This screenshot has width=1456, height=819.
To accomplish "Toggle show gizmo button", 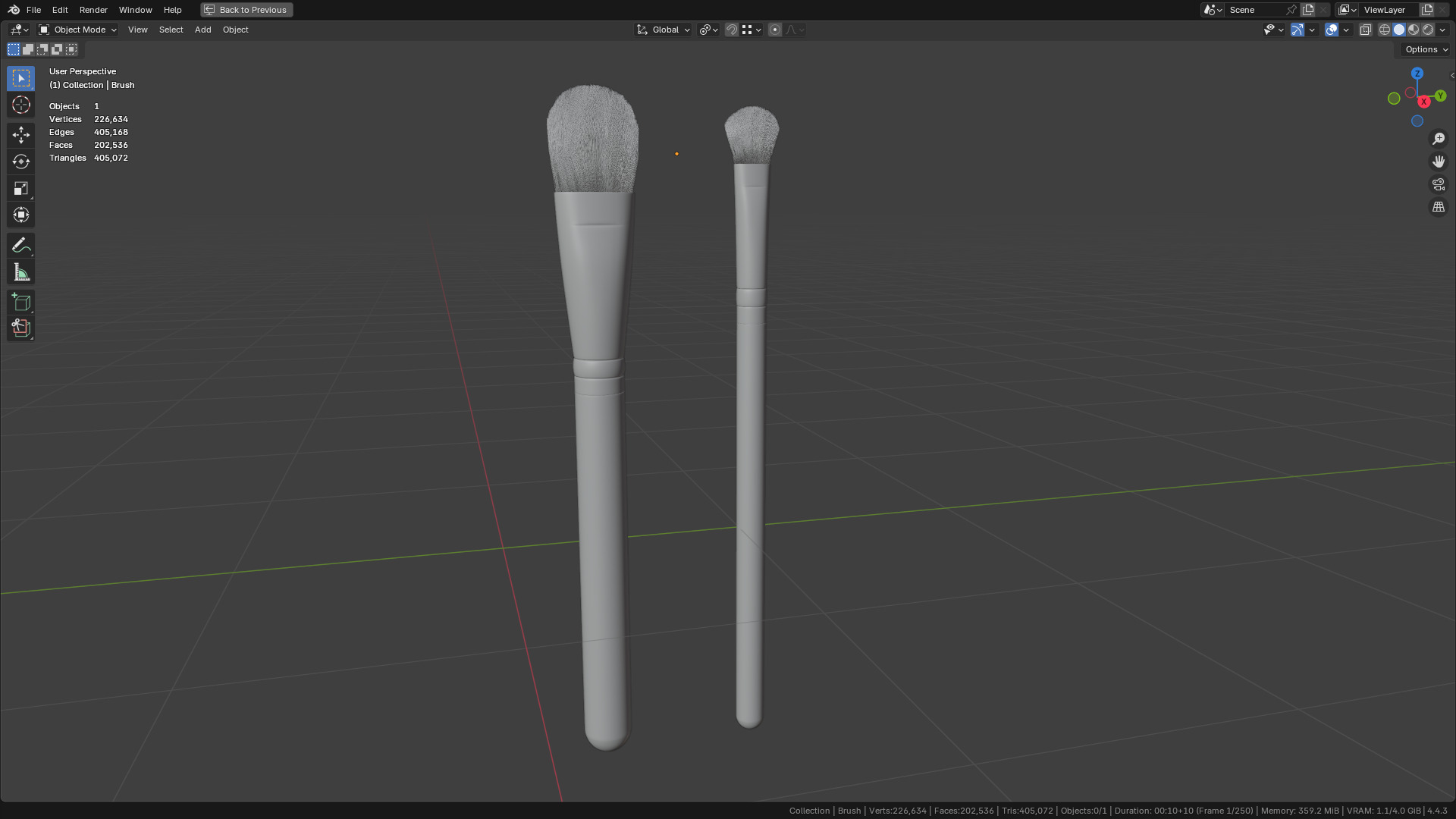I will (x=1298, y=30).
